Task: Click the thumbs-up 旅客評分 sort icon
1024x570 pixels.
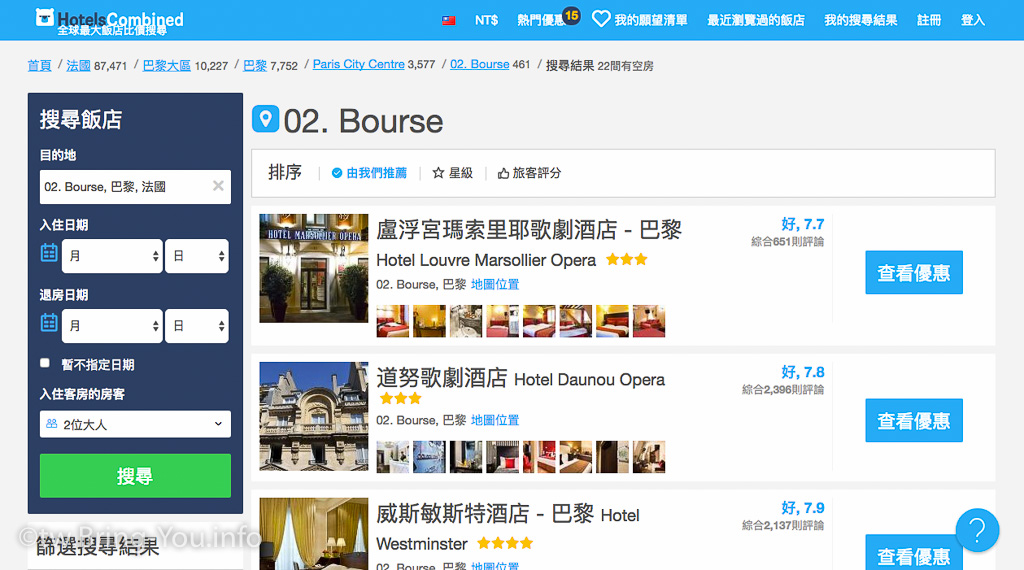Action: click(503, 173)
